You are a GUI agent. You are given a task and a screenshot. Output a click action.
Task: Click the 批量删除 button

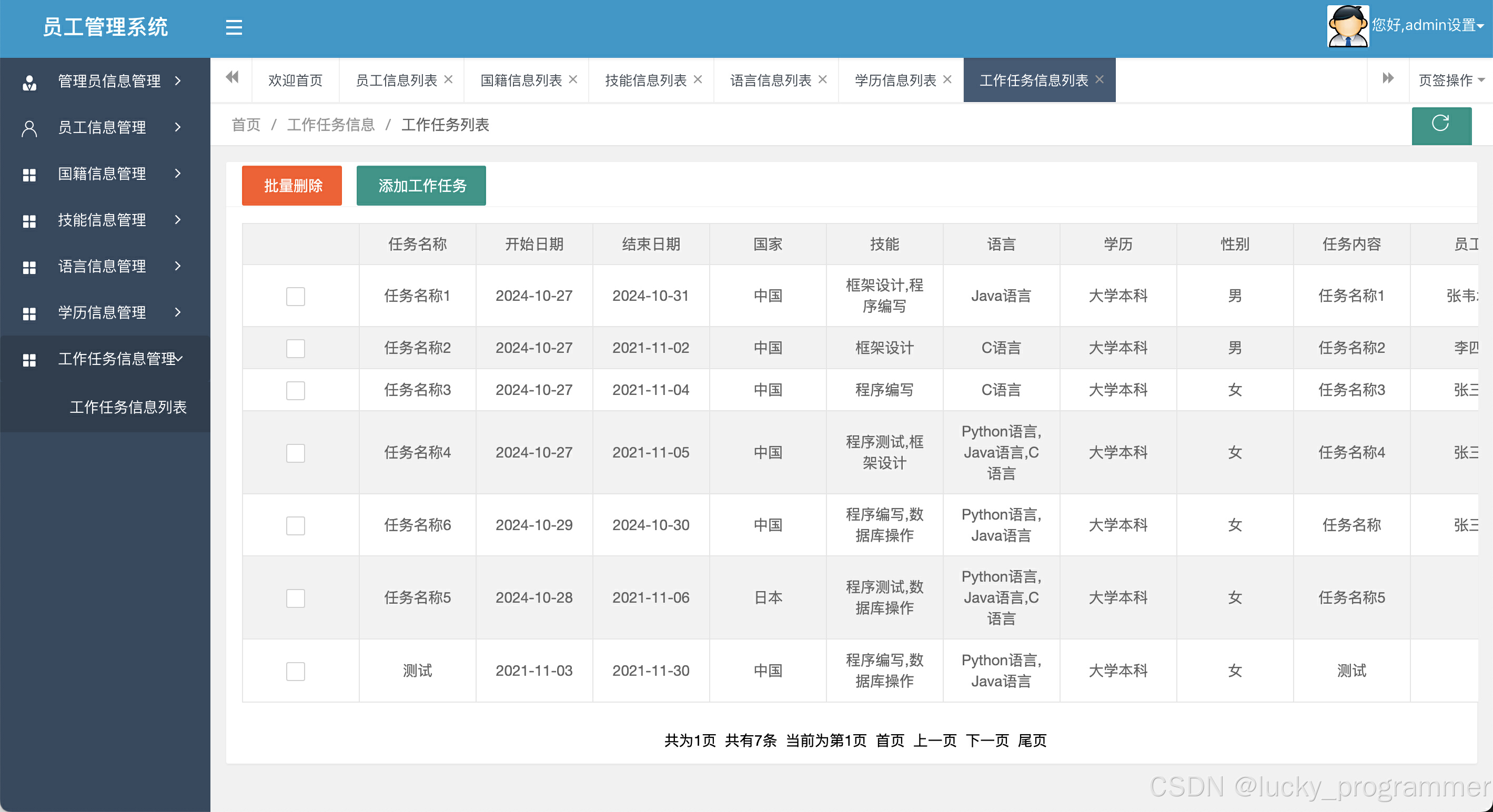click(292, 186)
